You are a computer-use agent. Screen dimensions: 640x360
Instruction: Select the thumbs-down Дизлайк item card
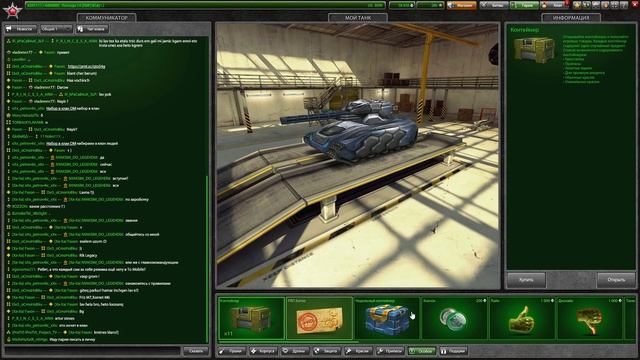click(589, 318)
